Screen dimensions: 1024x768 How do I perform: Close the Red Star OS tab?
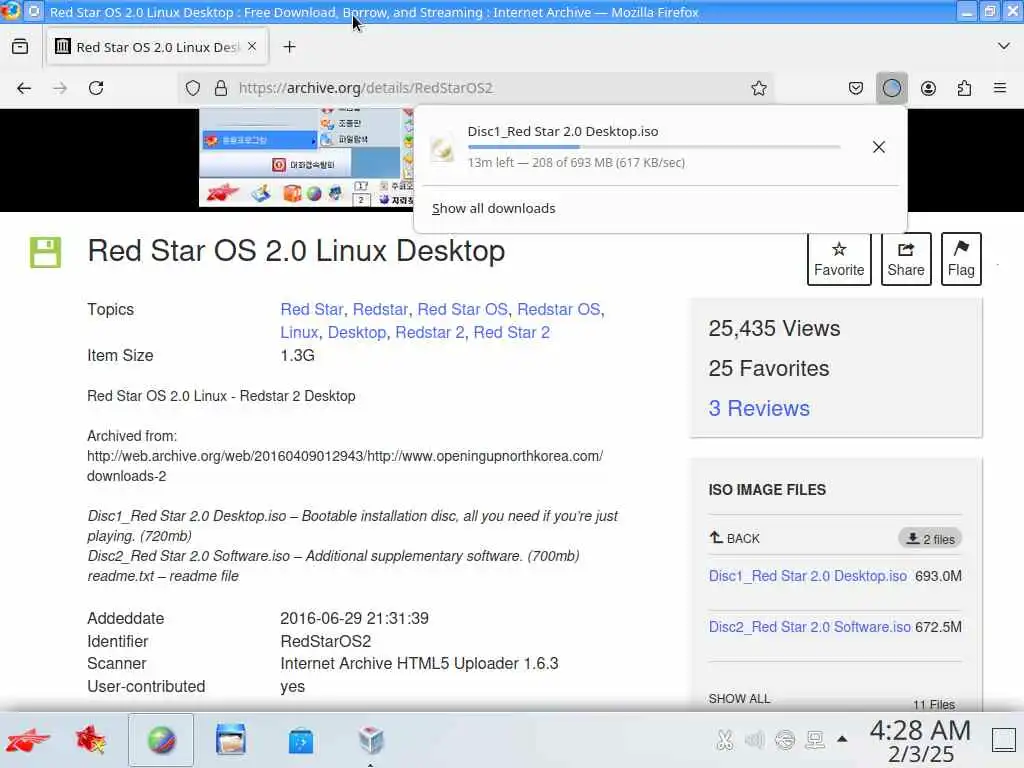click(x=252, y=46)
